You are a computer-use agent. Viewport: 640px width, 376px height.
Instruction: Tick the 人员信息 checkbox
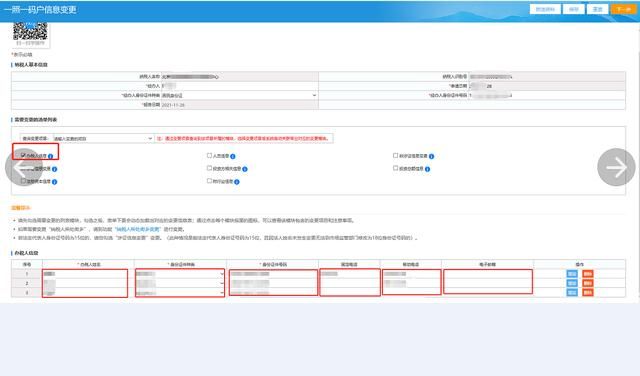point(209,156)
